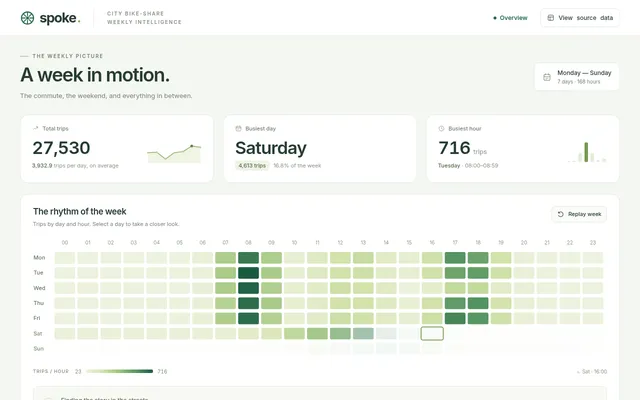Click the Saturday 13 hour heatmap cell
640x400 pixels.
(x=363, y=333)
